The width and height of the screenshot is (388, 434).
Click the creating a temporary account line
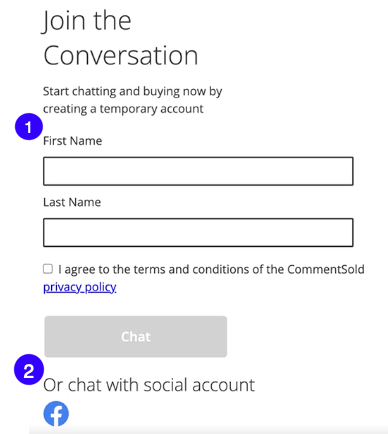(x=123, y=109)
